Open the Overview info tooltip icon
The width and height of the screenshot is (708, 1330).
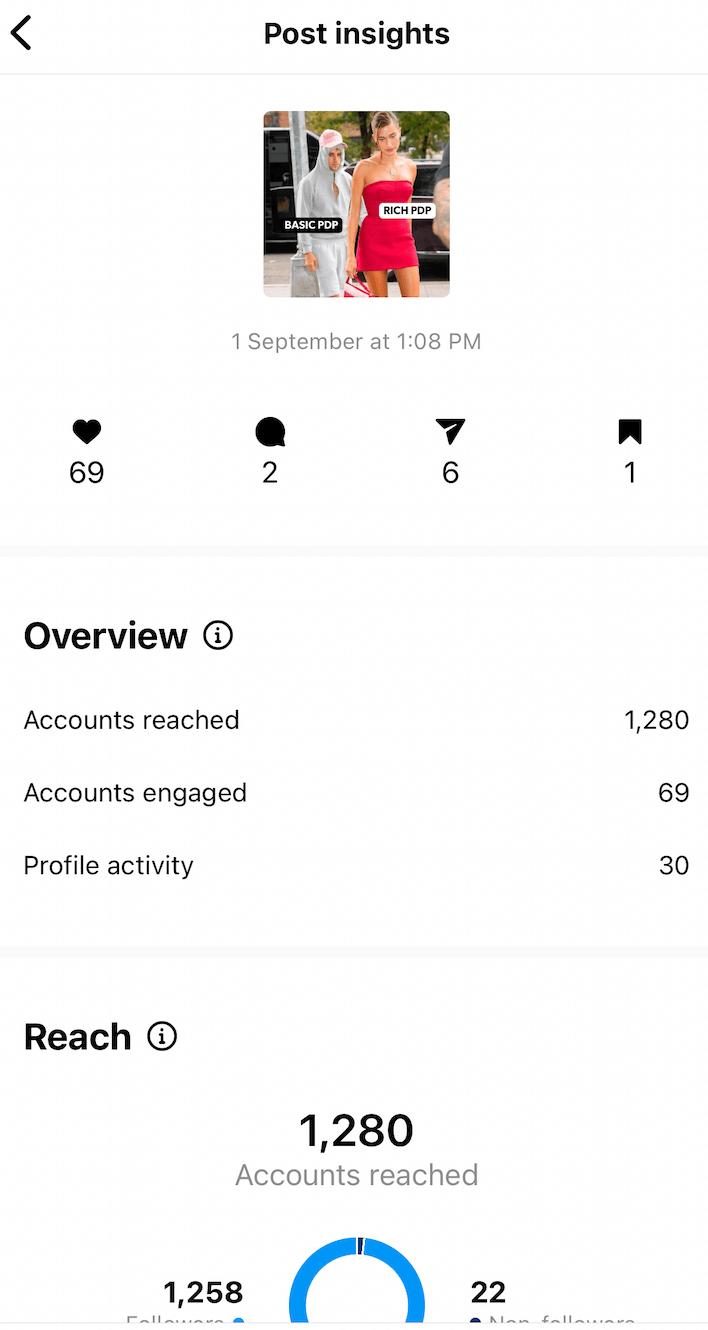tap(217, 635)
